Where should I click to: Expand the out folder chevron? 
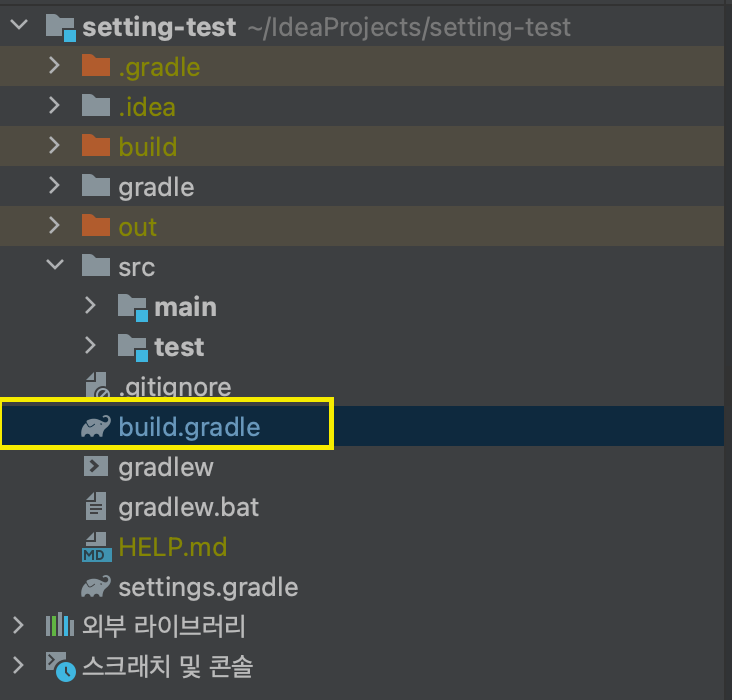tap(55, 226)
